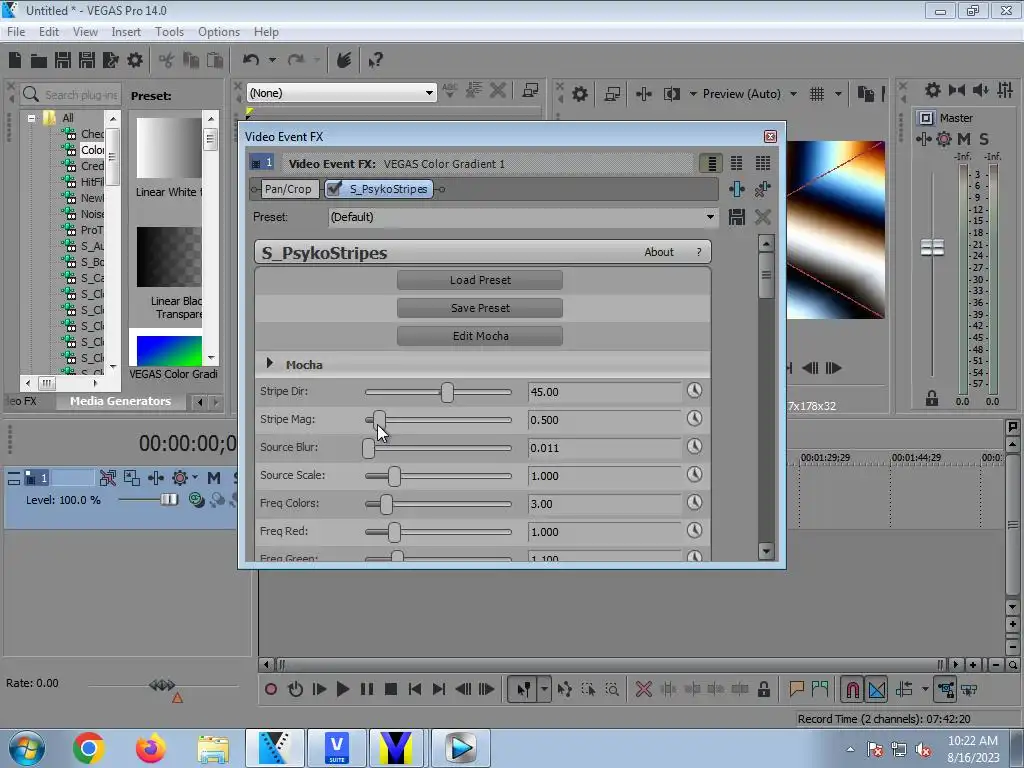Click the animate clock icon for Freq Colors

click(x=694, y=503)
